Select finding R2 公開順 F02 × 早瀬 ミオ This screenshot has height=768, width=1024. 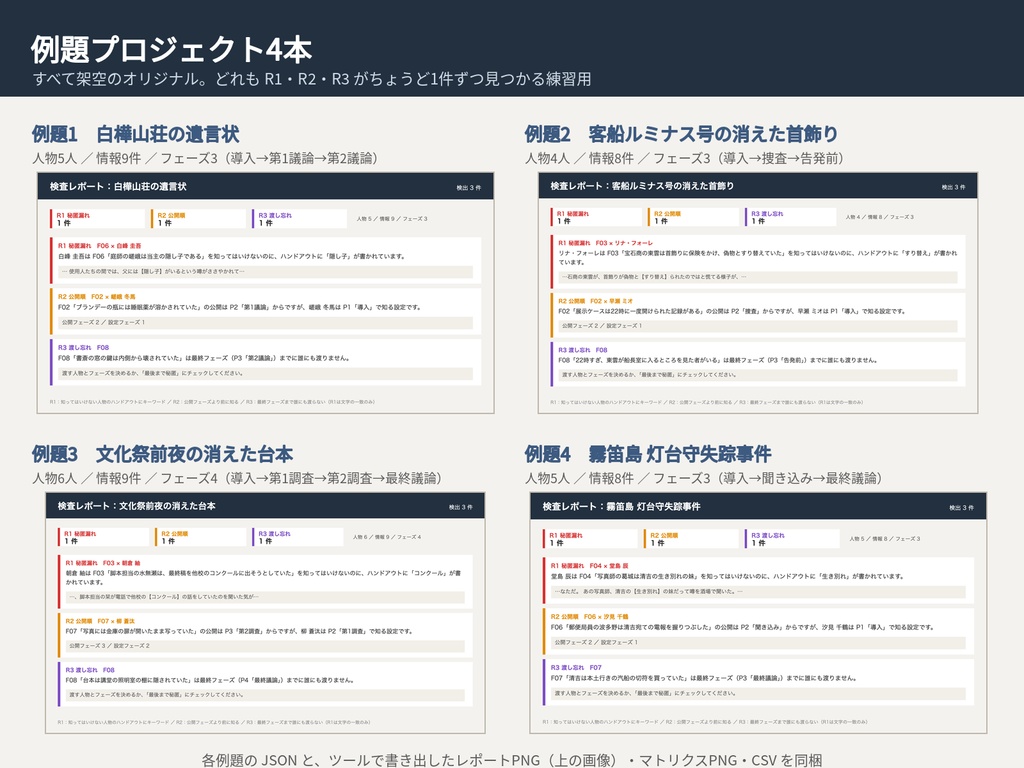(758, 315)
